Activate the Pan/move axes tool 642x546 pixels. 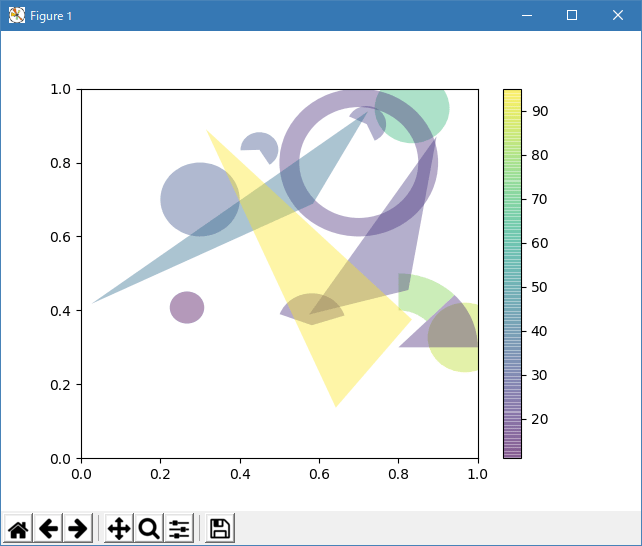(x=119, y=528)
